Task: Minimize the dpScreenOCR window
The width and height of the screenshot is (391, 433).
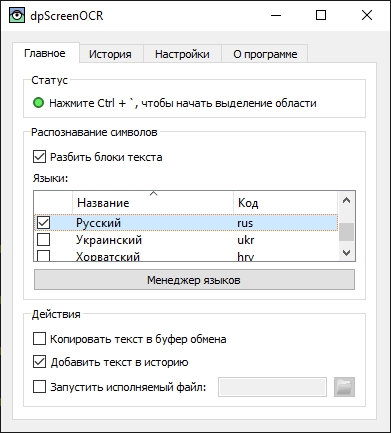Action: 276,15
